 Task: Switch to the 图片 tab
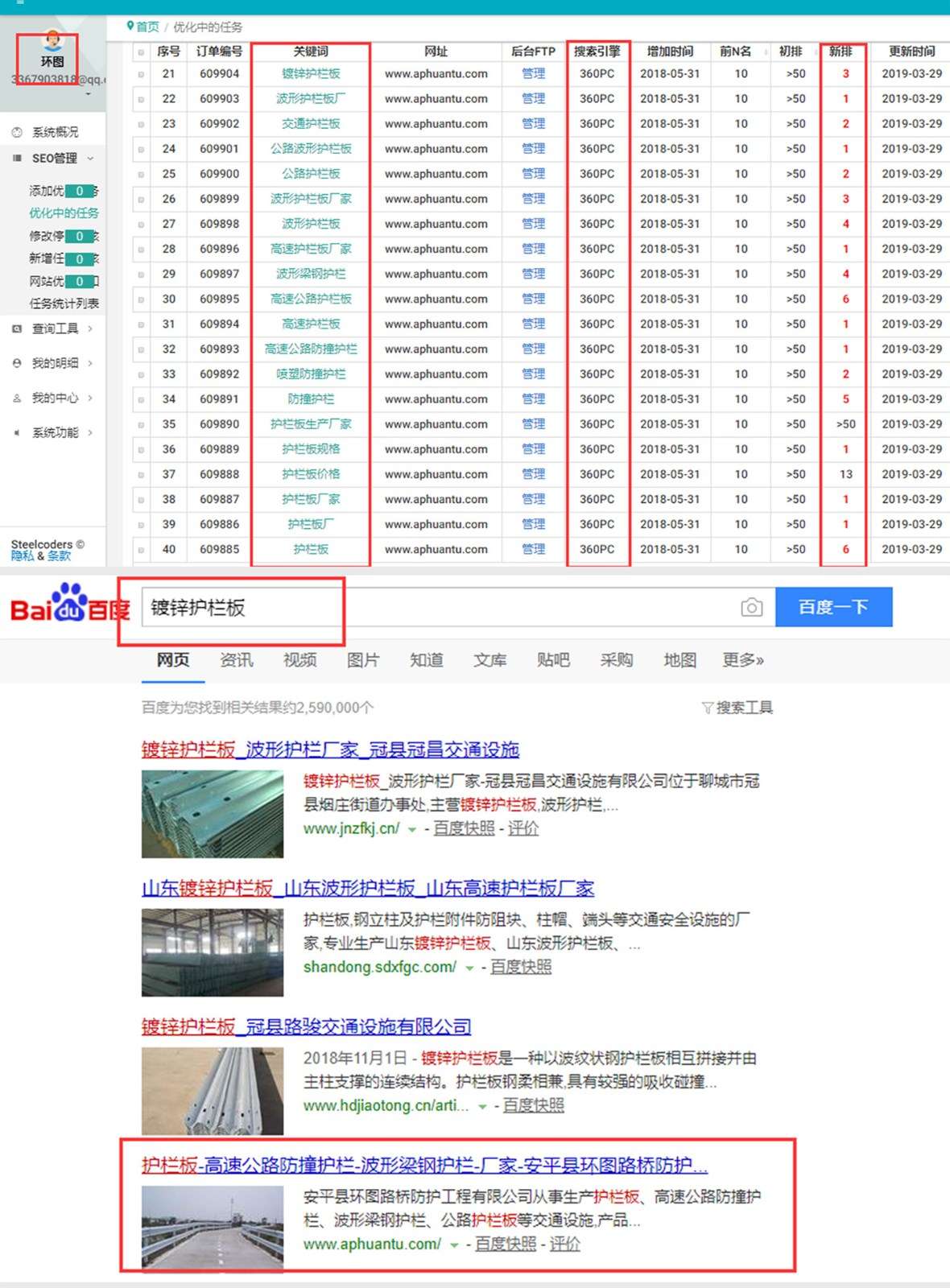(363, 660)
